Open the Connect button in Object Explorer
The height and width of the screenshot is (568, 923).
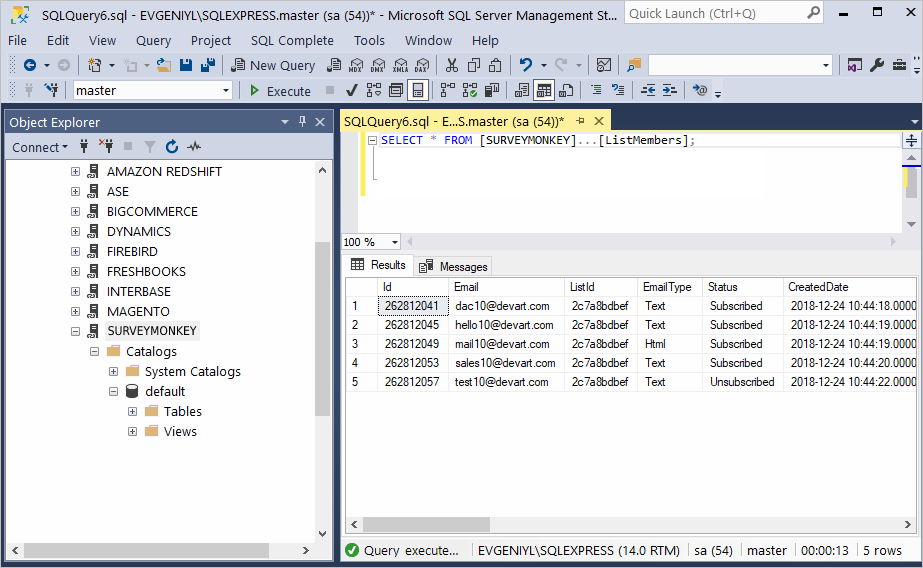[x=40, y=147]
